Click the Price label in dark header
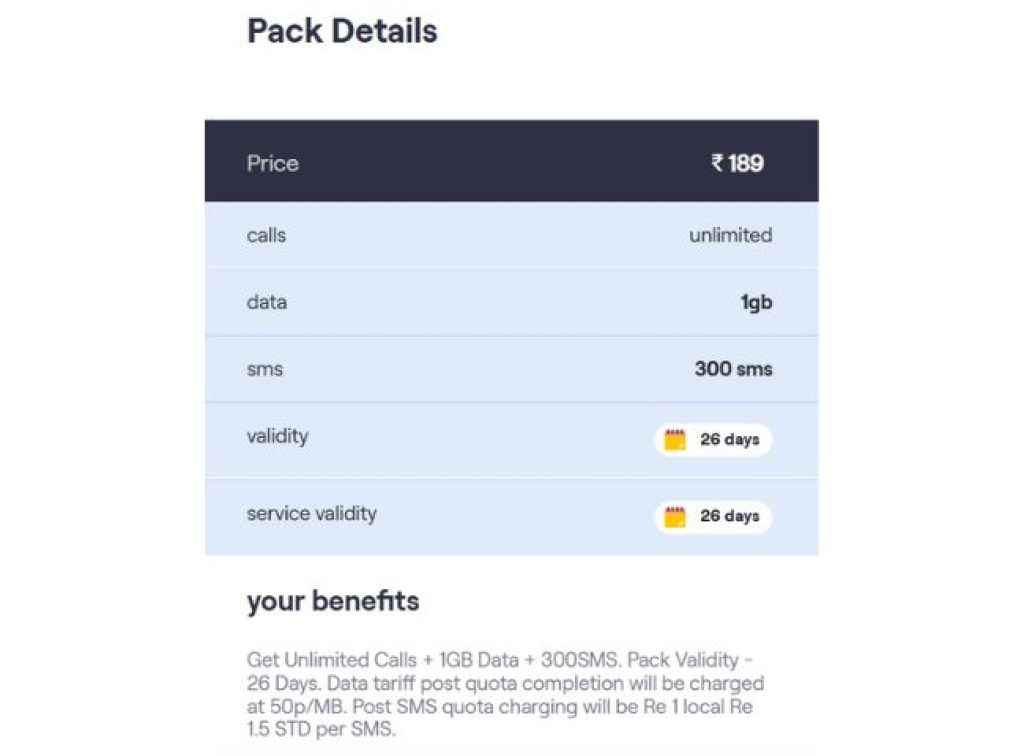 (273, 163)
